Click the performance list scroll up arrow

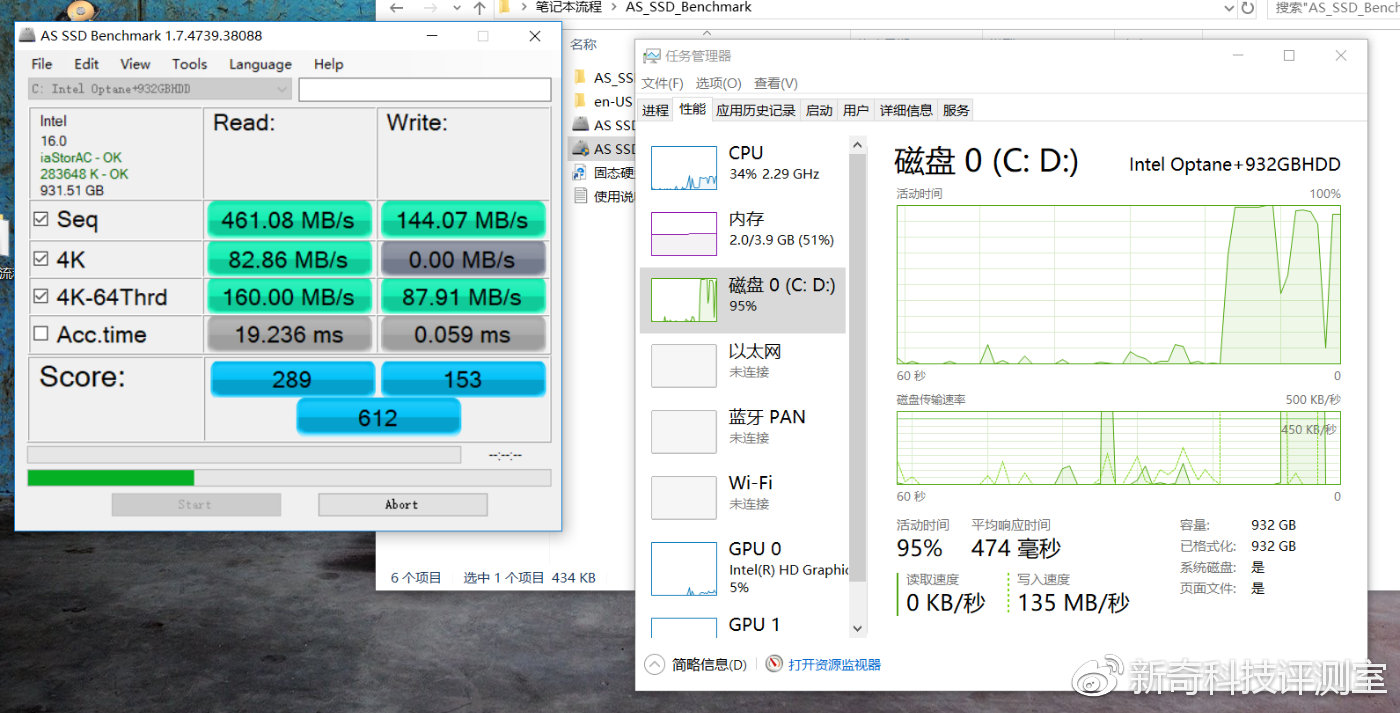(x=857, y=145)
